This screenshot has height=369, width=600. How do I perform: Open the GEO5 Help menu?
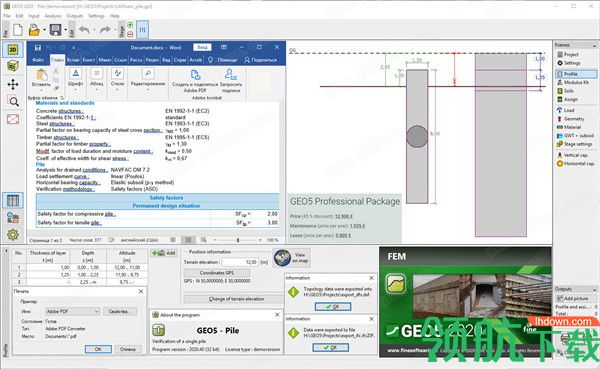(x=115, y=16)
